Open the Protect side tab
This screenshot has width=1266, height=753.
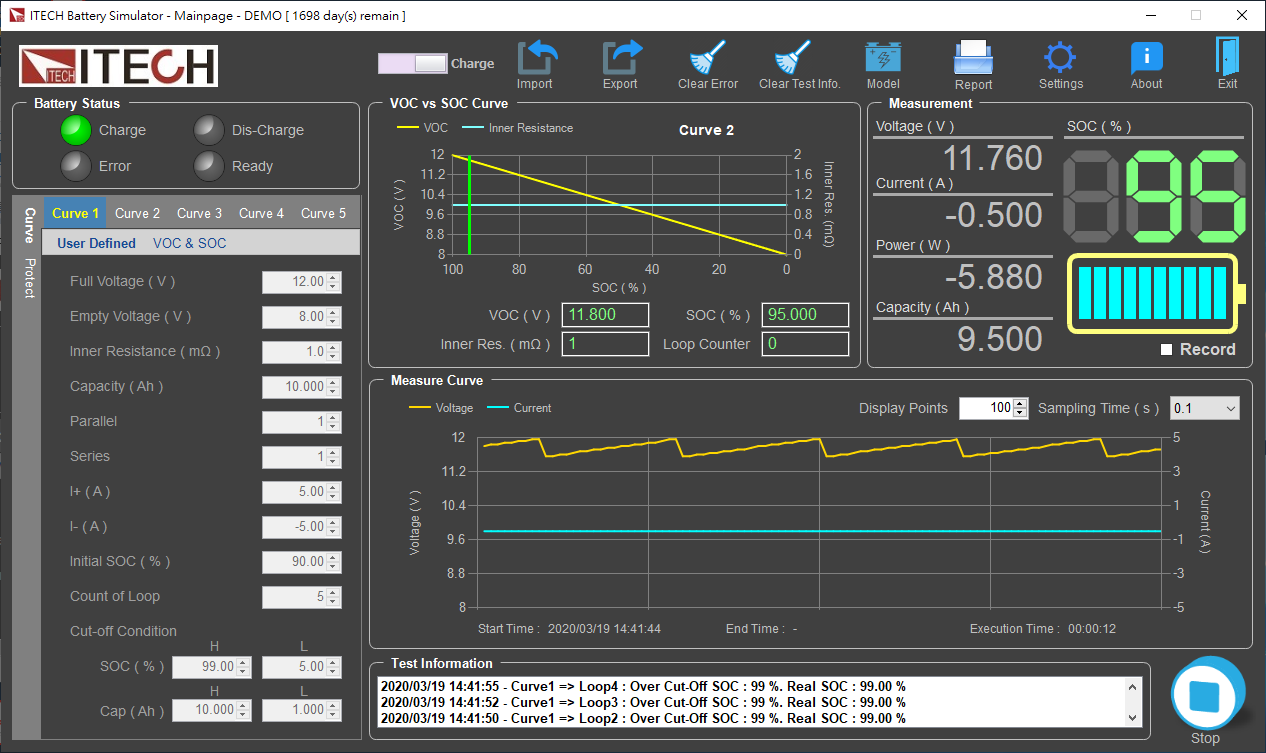(x=30, y=278)
